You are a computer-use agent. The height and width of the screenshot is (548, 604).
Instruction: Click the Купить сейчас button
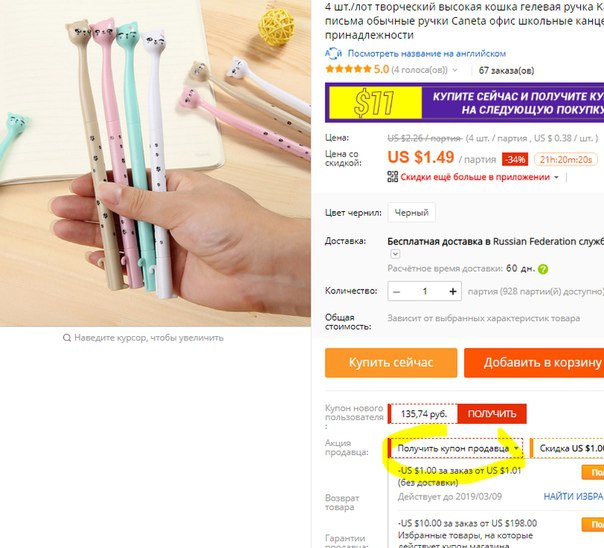[391, 363]
